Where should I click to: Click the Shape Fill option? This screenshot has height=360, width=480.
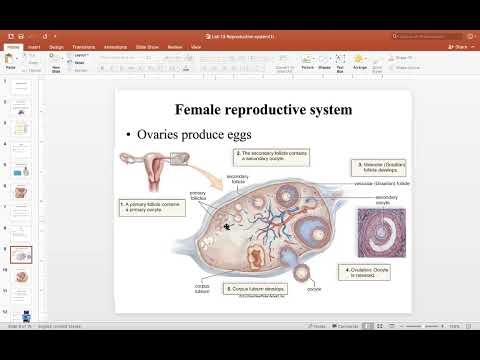click(401, 58)
